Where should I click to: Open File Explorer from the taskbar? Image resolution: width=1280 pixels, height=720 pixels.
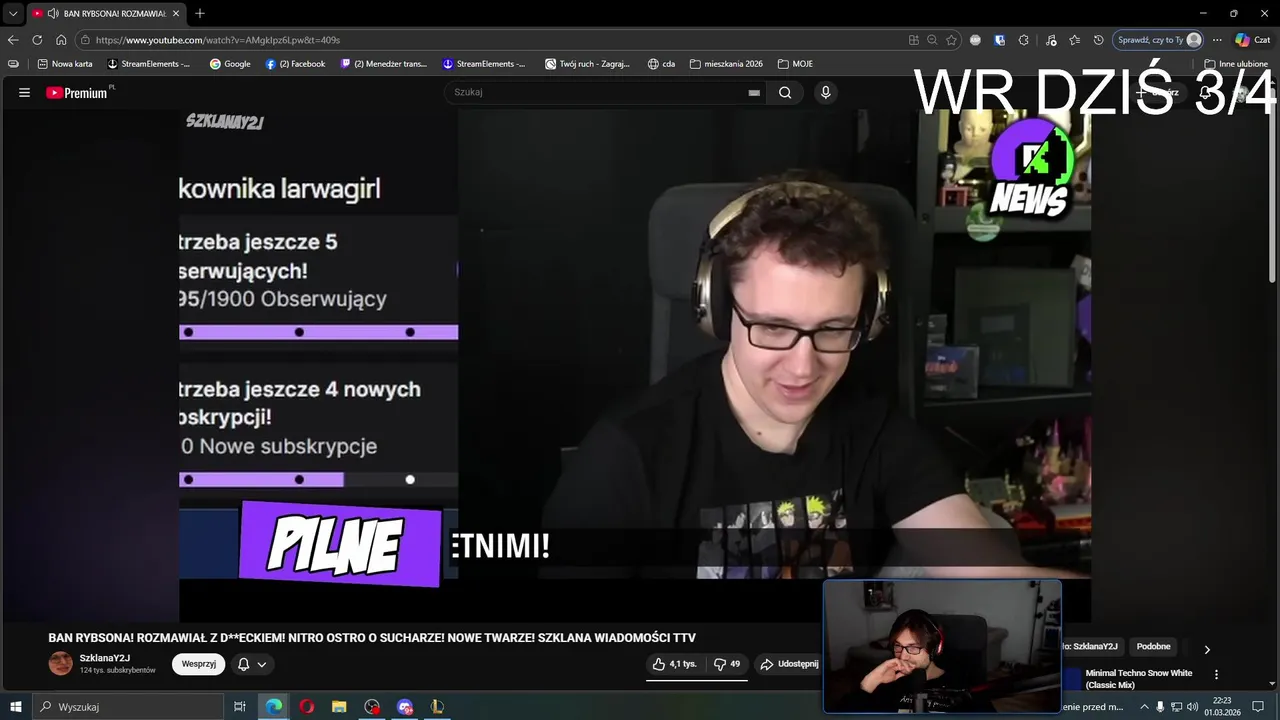[339, 707]
